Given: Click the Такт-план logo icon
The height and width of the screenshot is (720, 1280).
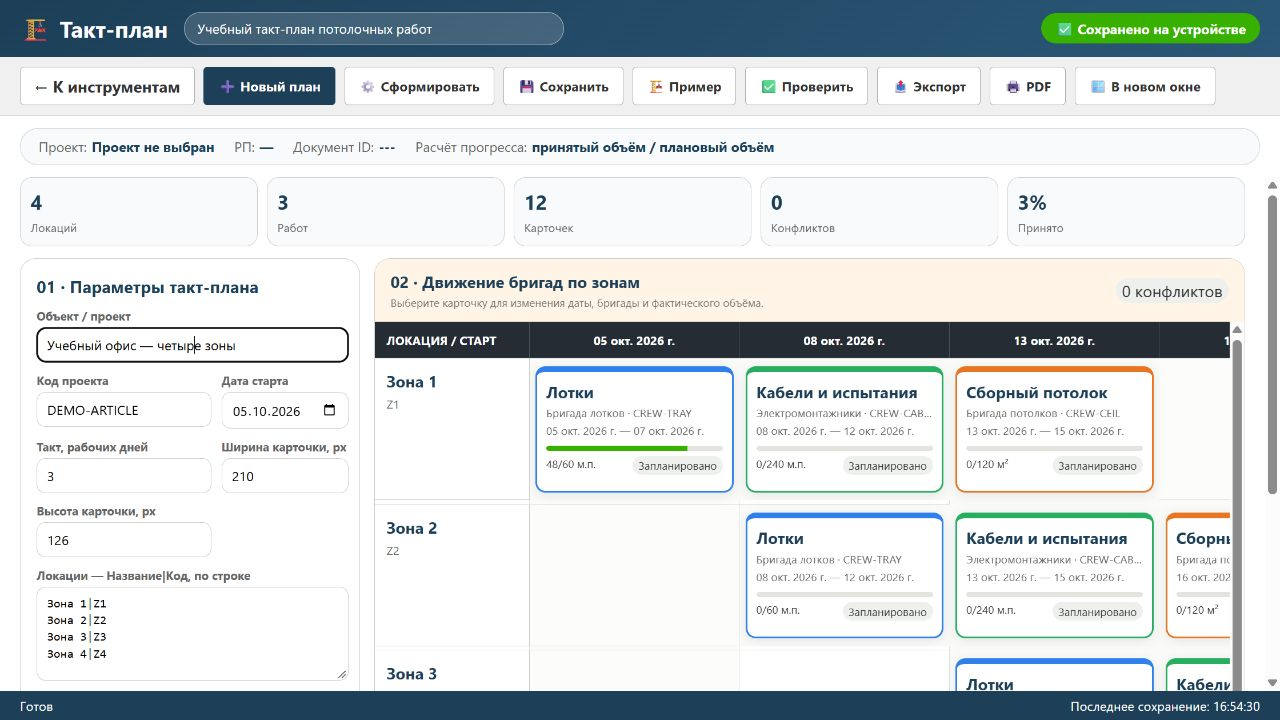Looking at the screenshot, I should coord(37,30).
